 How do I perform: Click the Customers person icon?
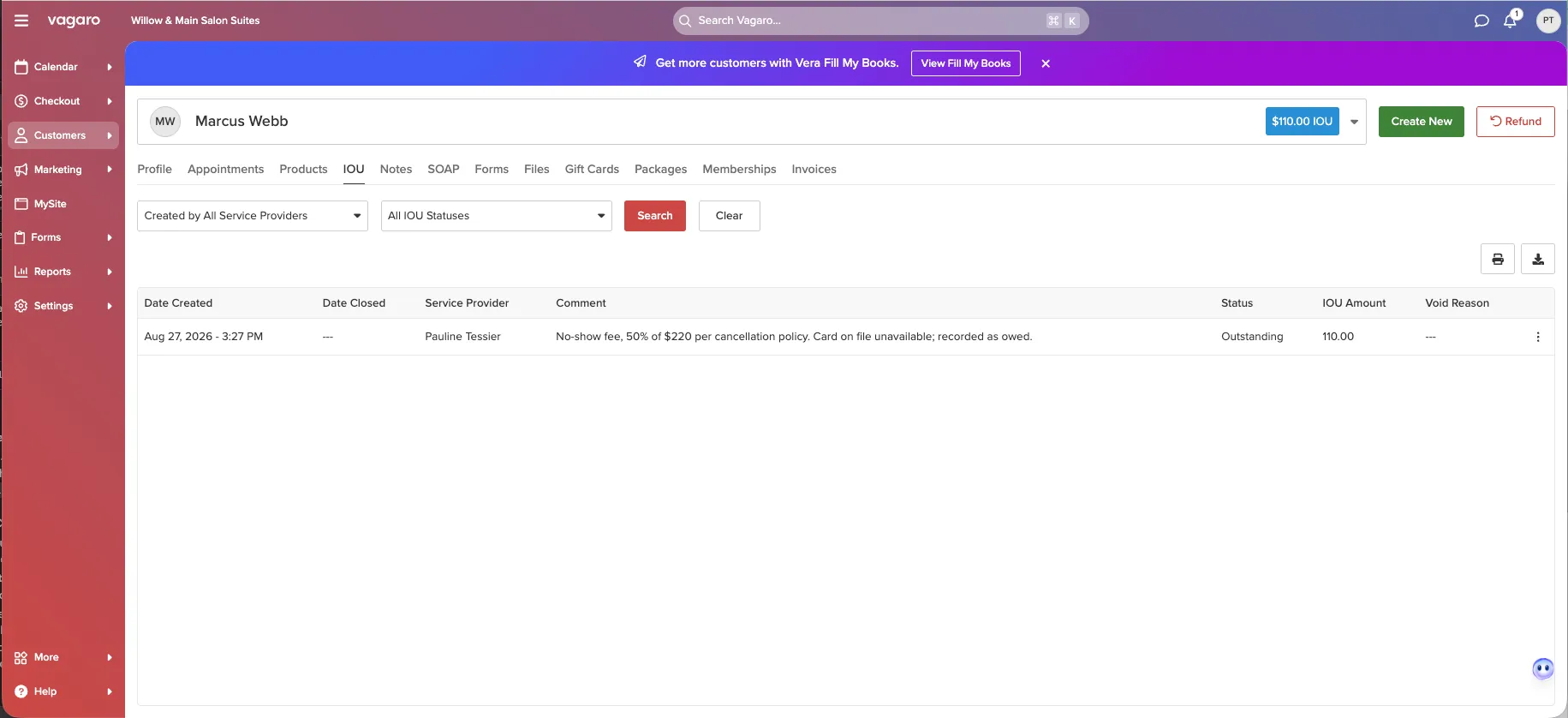click(21, 135)
